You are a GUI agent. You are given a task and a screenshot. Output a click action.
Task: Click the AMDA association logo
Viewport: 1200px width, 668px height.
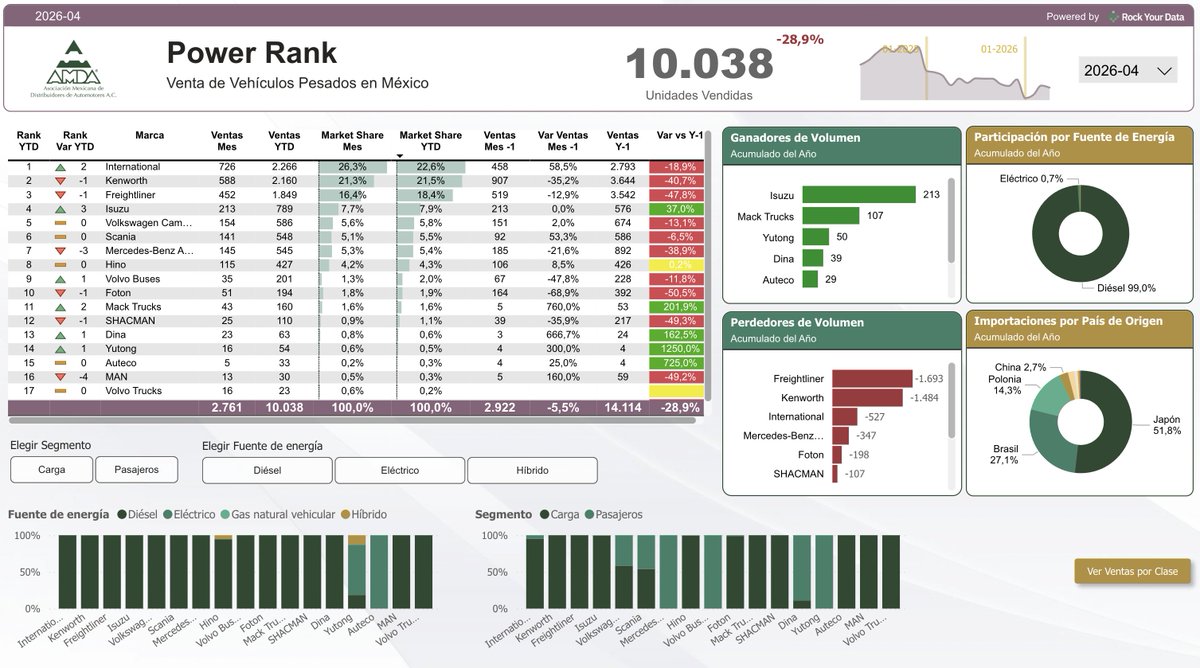pyautogui.click(x=74, y=68)
